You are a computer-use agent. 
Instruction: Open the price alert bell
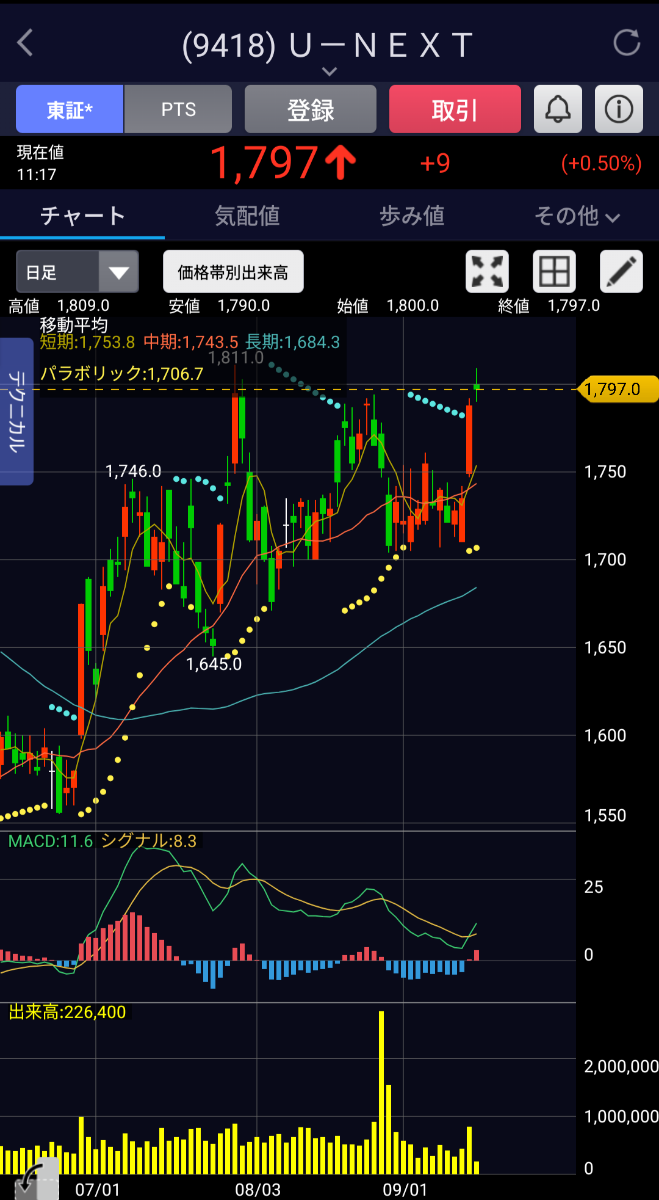(x=559, y=109)
